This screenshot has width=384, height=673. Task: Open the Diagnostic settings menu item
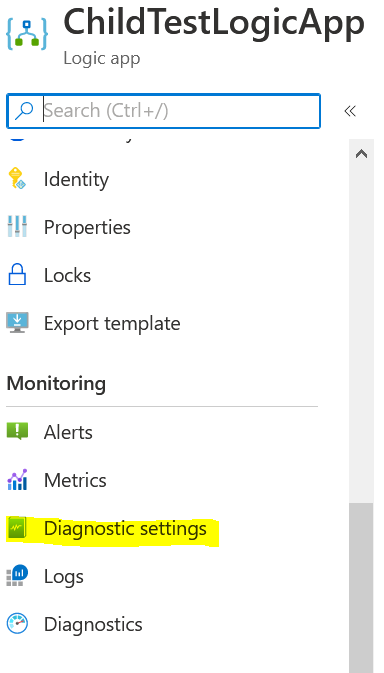tap(125, 528)
